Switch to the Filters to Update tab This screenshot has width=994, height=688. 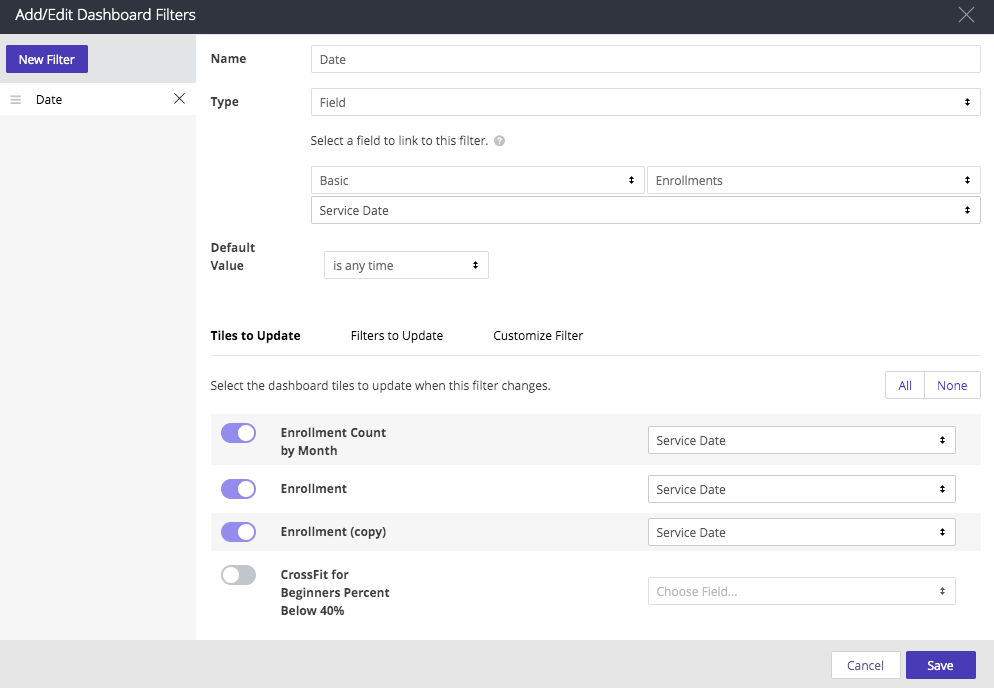pos(396,336)
